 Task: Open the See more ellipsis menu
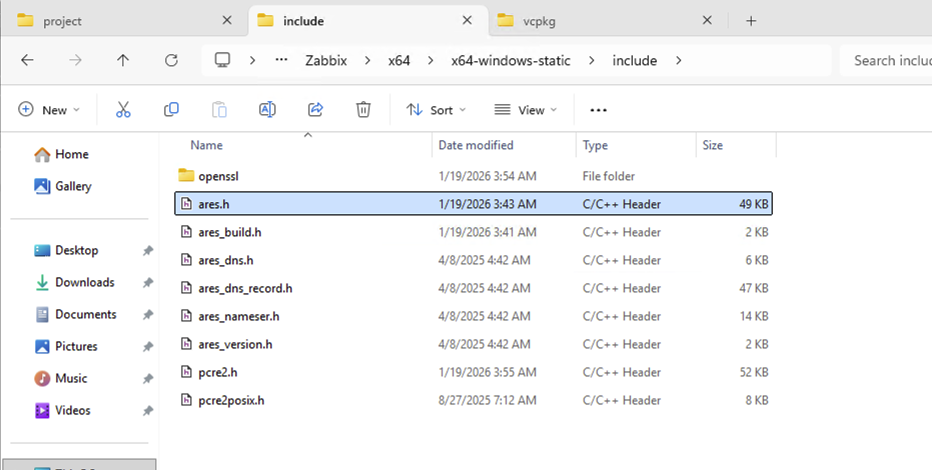click(x=598, y=110)
